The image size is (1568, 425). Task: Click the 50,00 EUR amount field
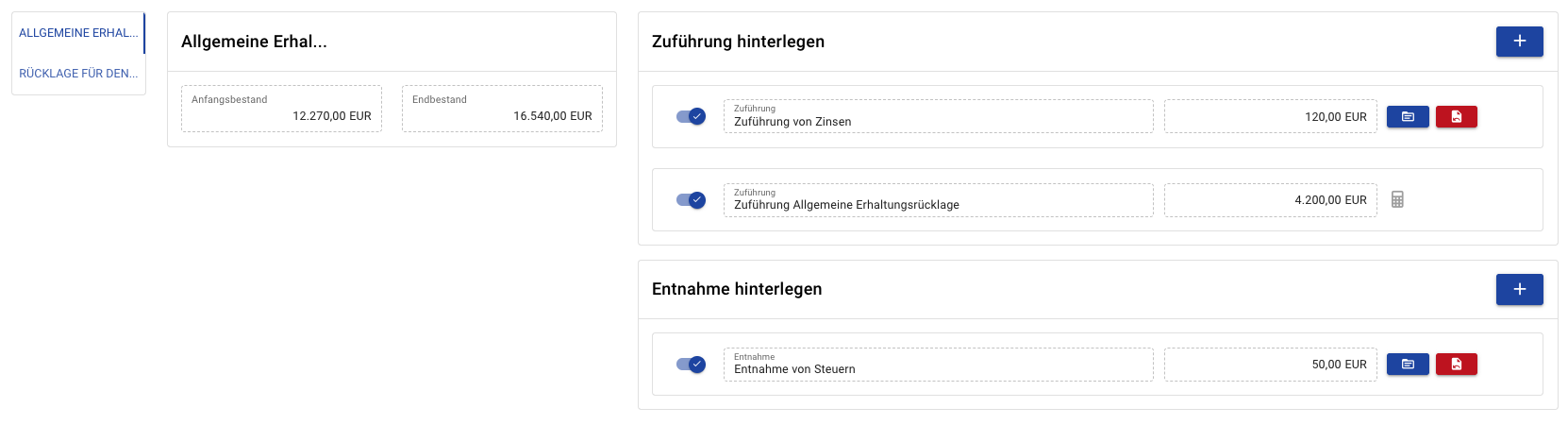[1270, 365]
